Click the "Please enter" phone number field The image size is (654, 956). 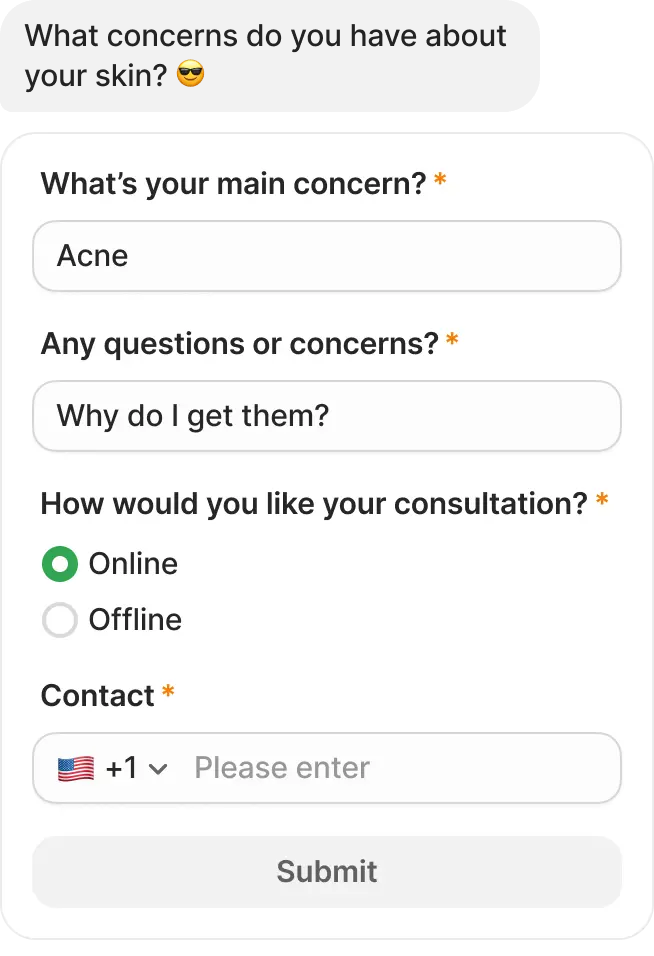tap(400, 768)
